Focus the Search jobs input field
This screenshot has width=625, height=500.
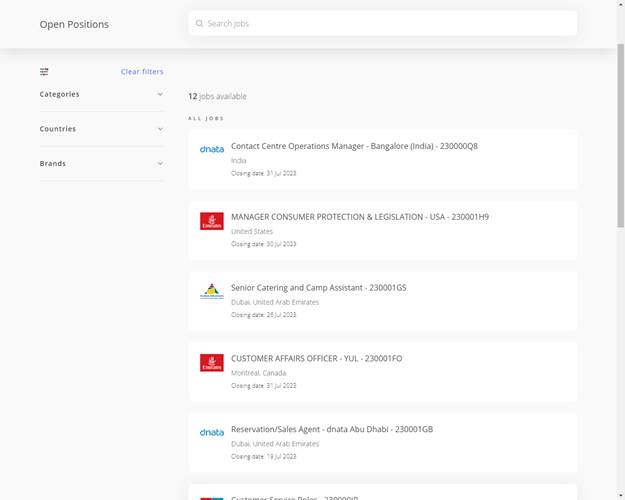coord(383,24)
